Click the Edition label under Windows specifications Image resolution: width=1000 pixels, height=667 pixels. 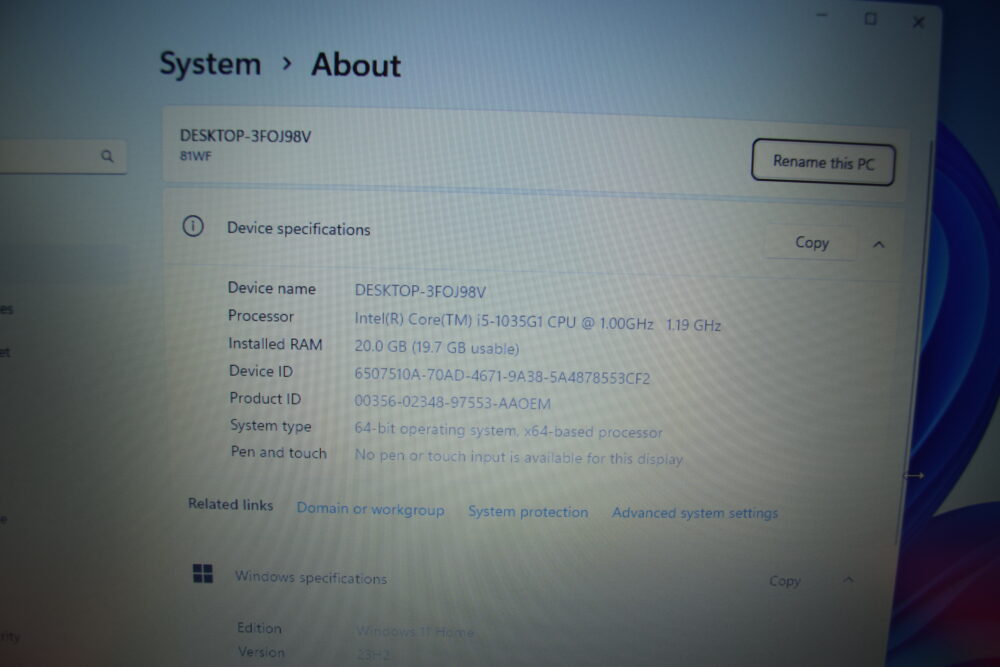coord(259,627)
